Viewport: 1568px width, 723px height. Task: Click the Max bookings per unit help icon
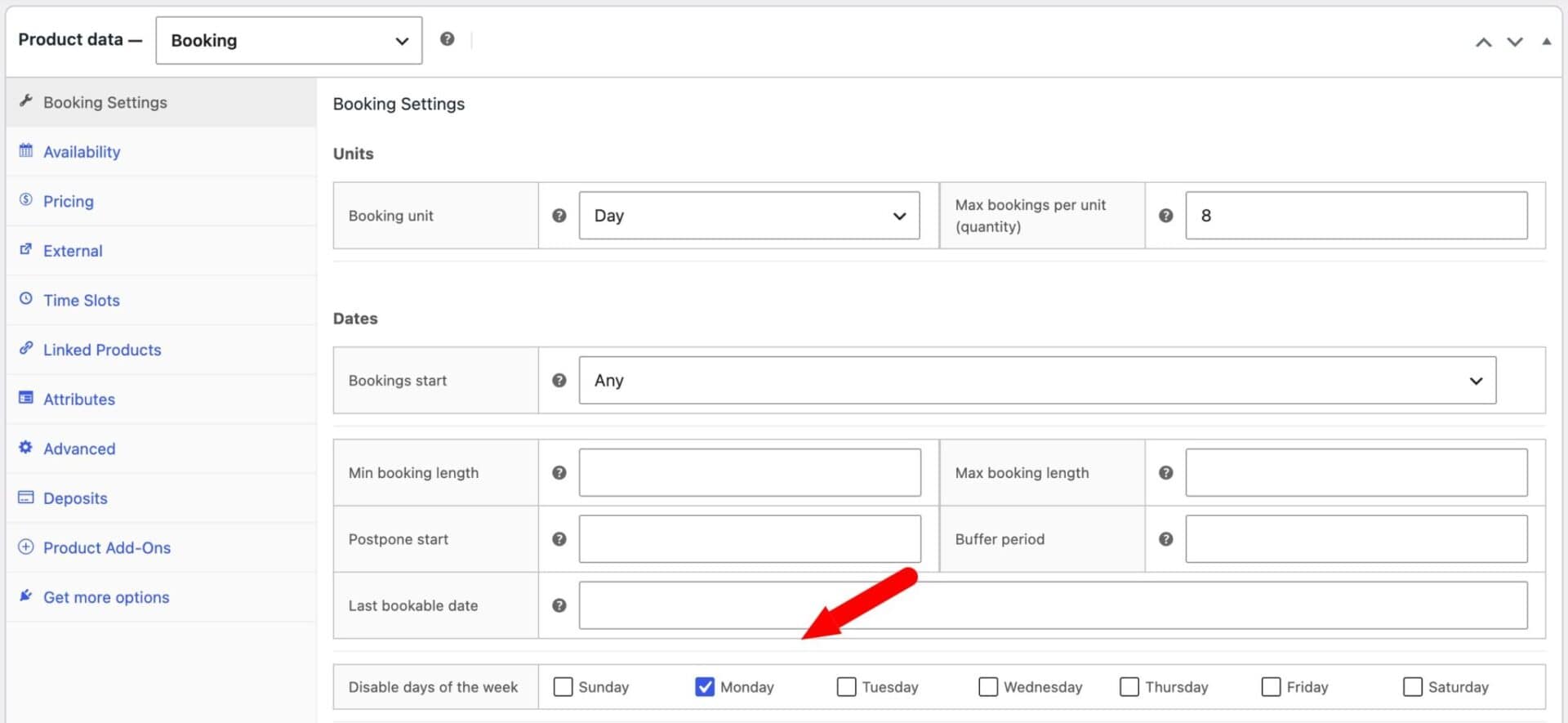pyautogui.click(x=1166, y=216)
